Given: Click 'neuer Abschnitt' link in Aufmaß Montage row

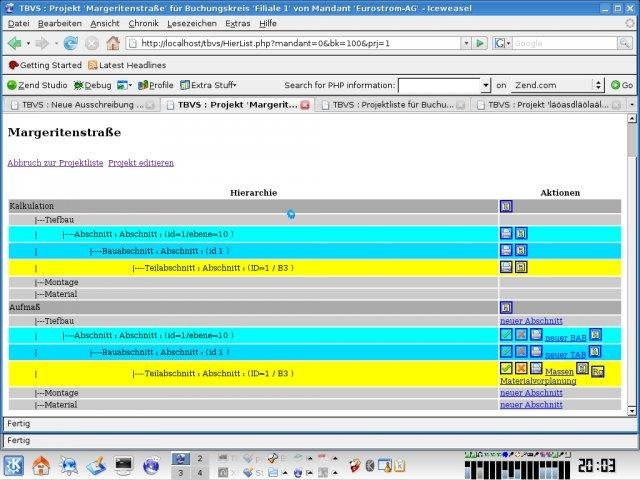Looking at the screenshot, I should tap(531, 393).
